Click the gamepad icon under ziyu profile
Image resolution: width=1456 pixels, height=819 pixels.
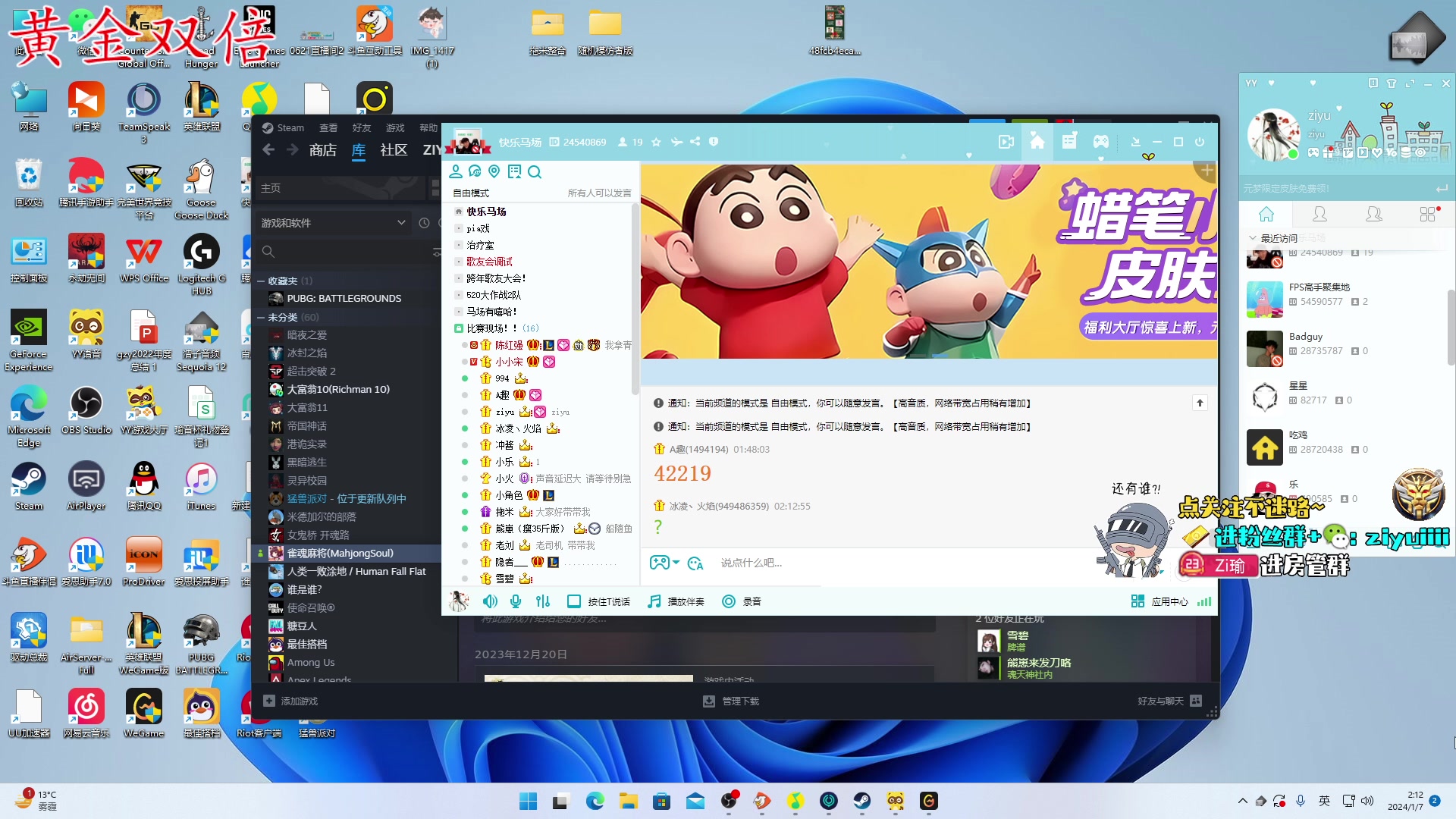[x=1313, y=152]
